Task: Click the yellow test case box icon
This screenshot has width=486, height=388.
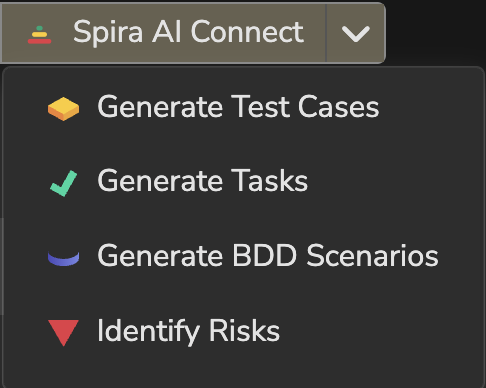Action: (x=63, y=109)
